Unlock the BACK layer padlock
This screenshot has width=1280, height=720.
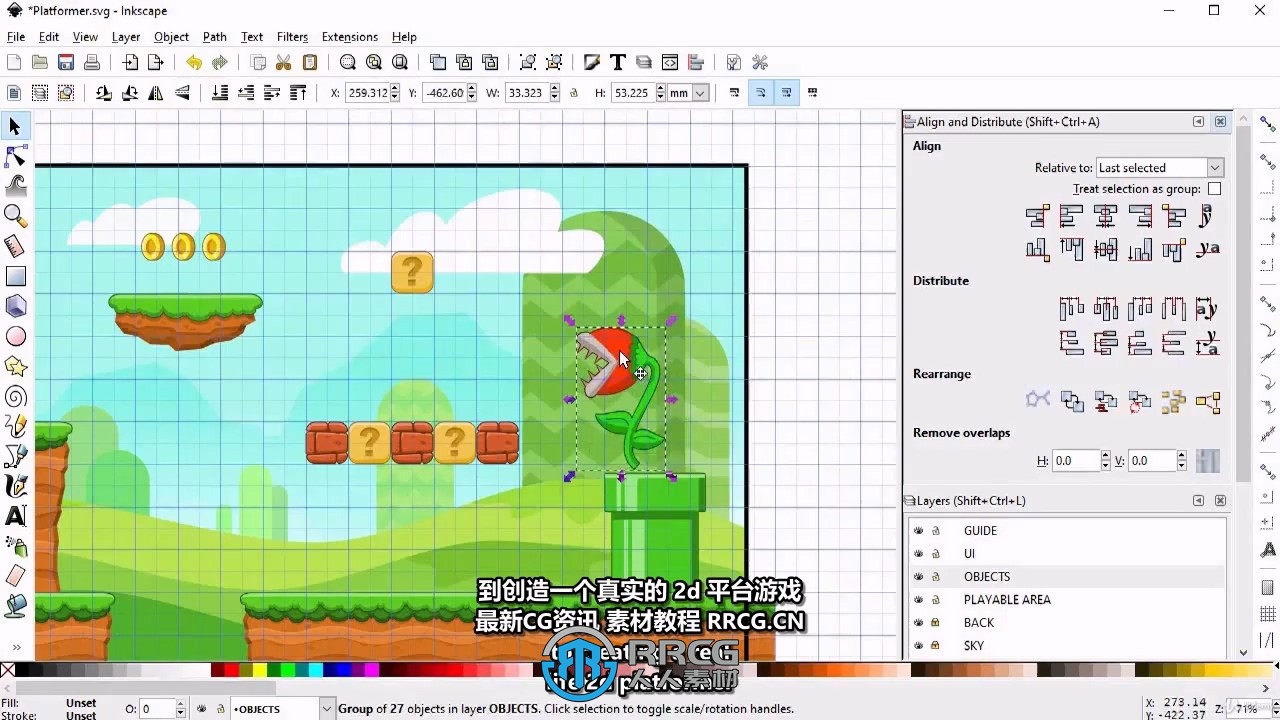936,623
